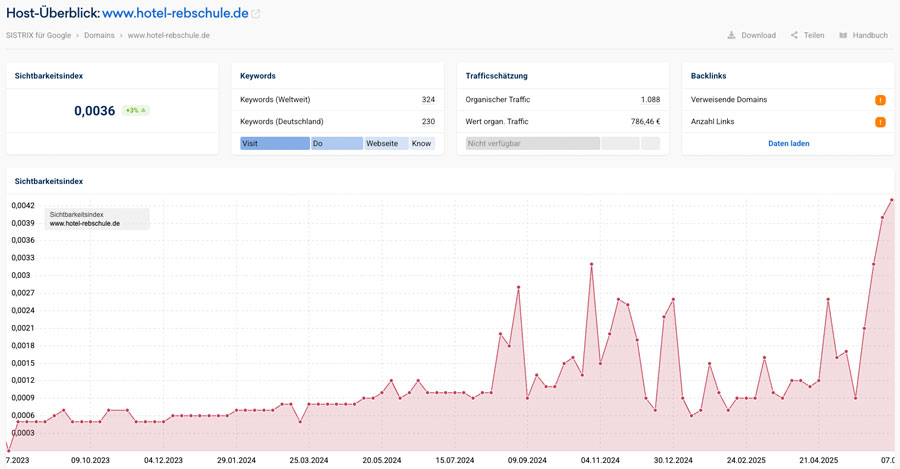
Task: Select the Webseite intent bar segment
Action: point(385,143)
